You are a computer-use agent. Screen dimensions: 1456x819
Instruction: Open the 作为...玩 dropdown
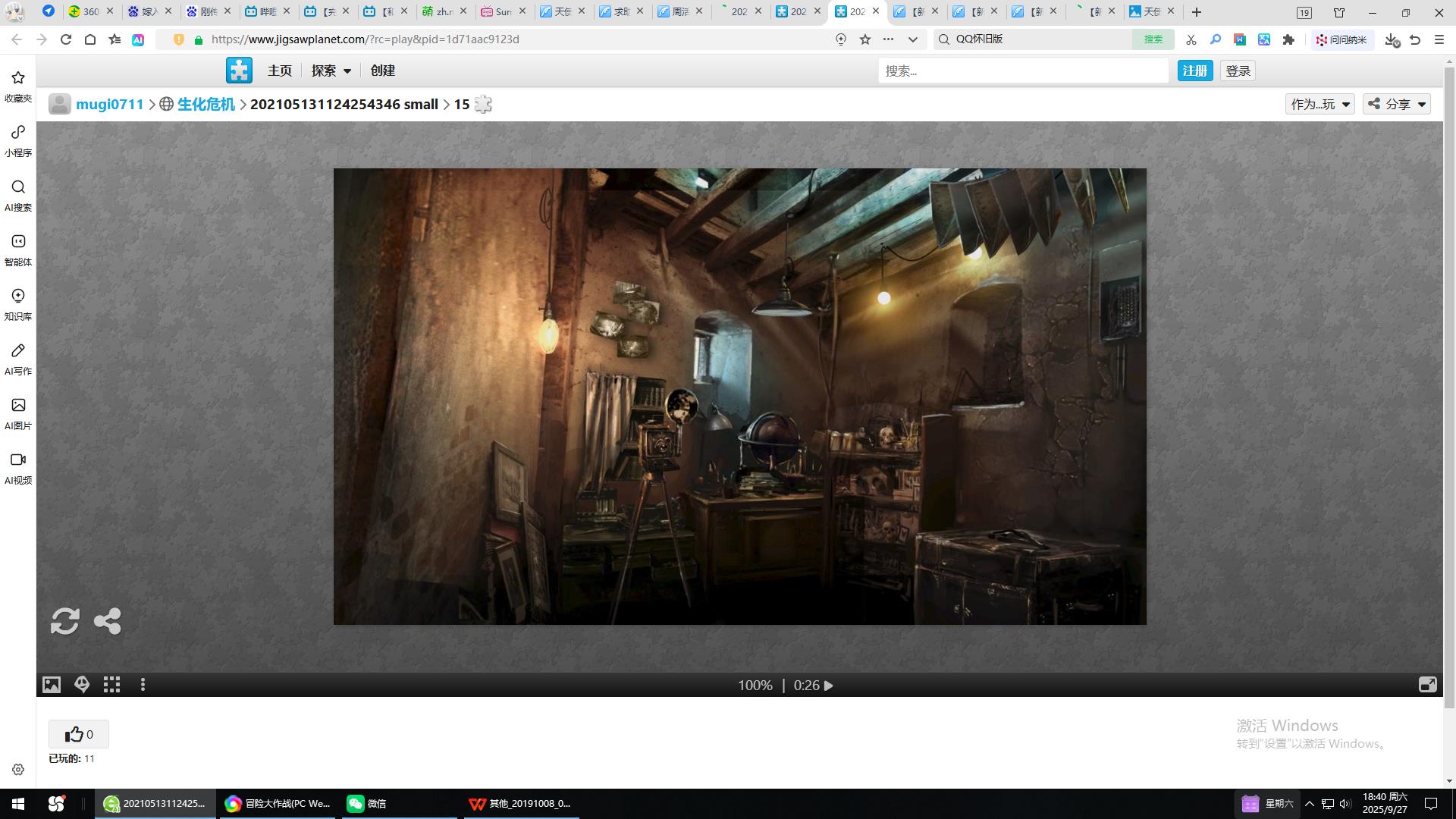1320,104
